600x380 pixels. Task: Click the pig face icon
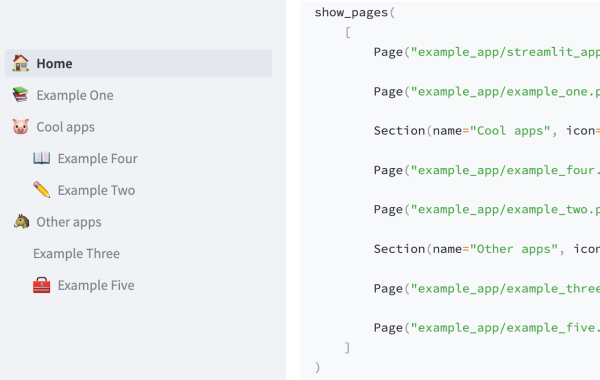pos(21,127)
